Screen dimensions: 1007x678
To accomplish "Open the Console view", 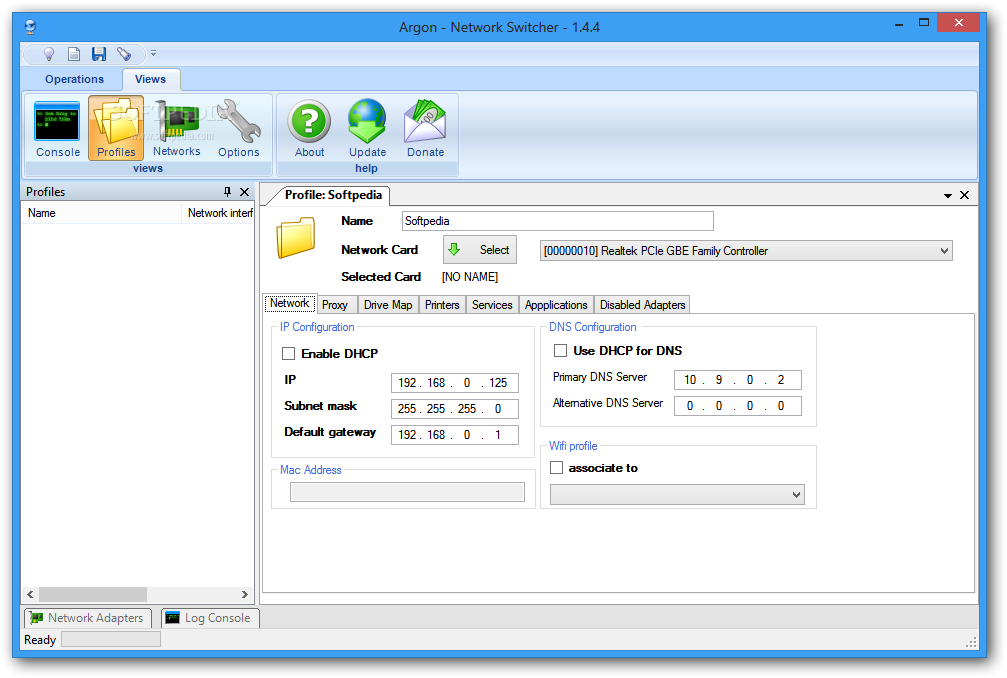I will click(58, 129).
